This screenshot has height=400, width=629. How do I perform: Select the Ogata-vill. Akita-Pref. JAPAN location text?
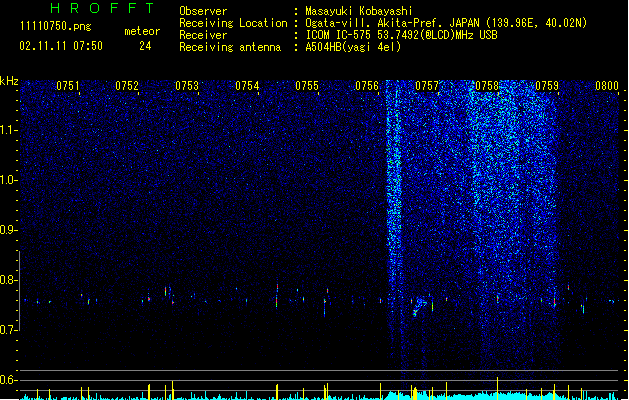point(446,23)
